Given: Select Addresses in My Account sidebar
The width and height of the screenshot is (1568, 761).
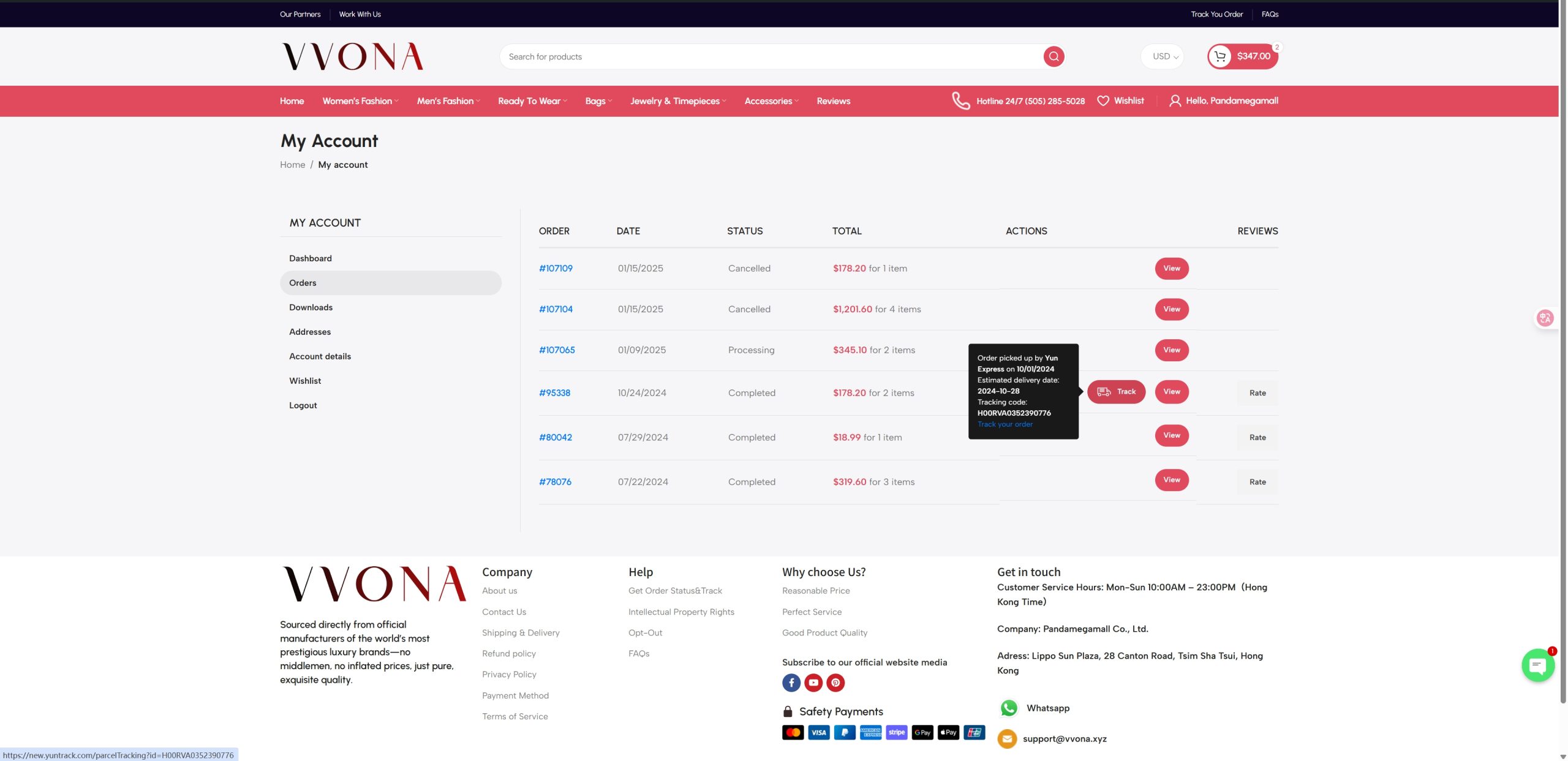Looking at the screenshot, I should [x=310, y=332].
